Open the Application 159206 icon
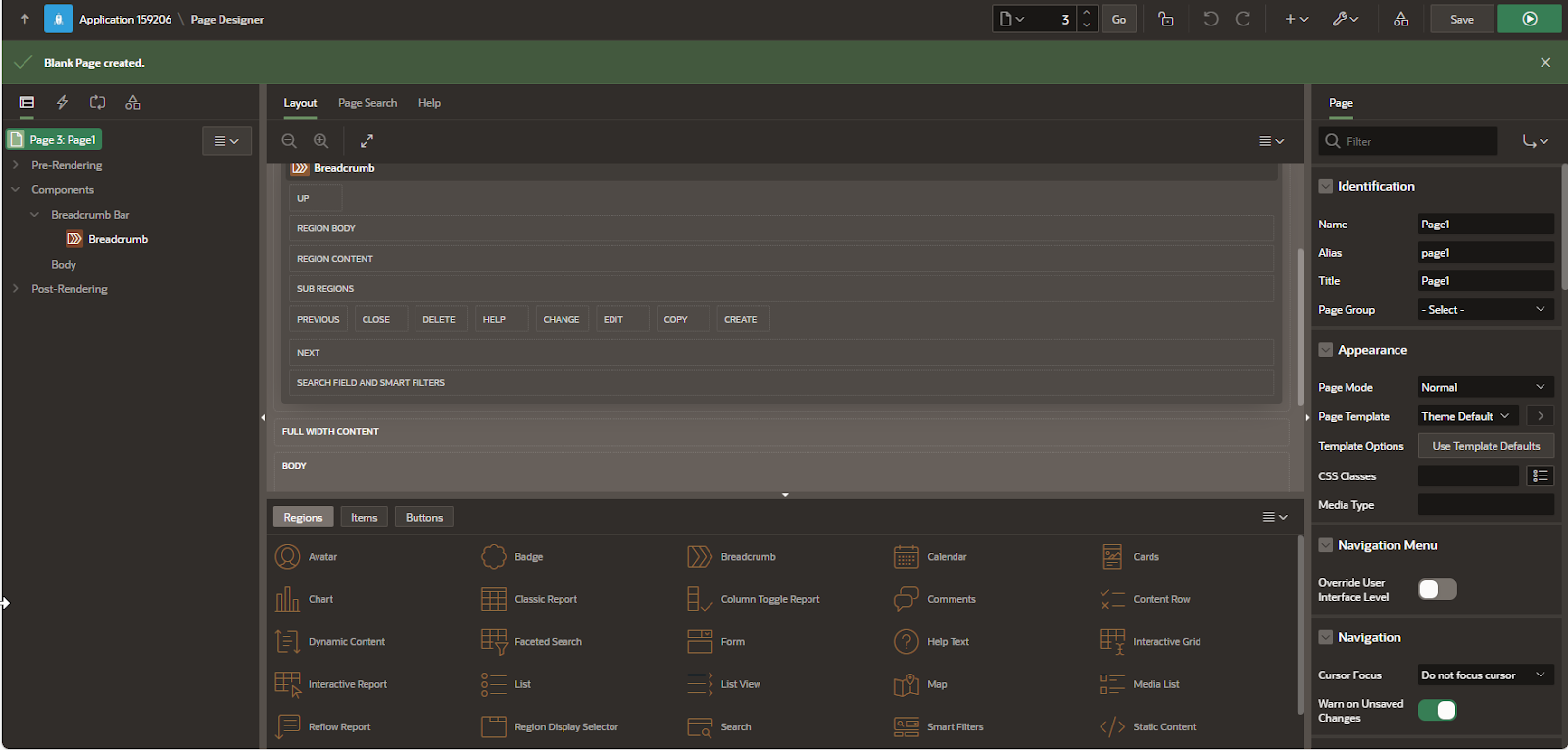1568x750 pixels. pyautogui.click(x=58, y=19)
